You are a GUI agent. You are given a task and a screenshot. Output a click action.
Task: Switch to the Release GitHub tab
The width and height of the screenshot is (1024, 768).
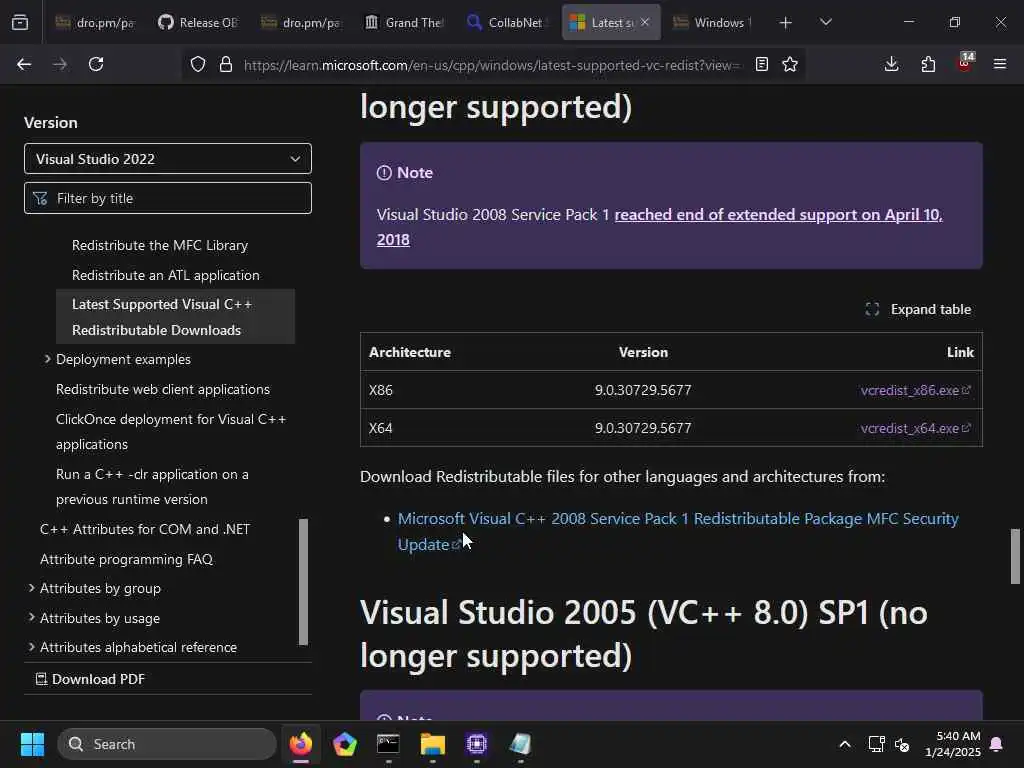(x=199, y=23)
